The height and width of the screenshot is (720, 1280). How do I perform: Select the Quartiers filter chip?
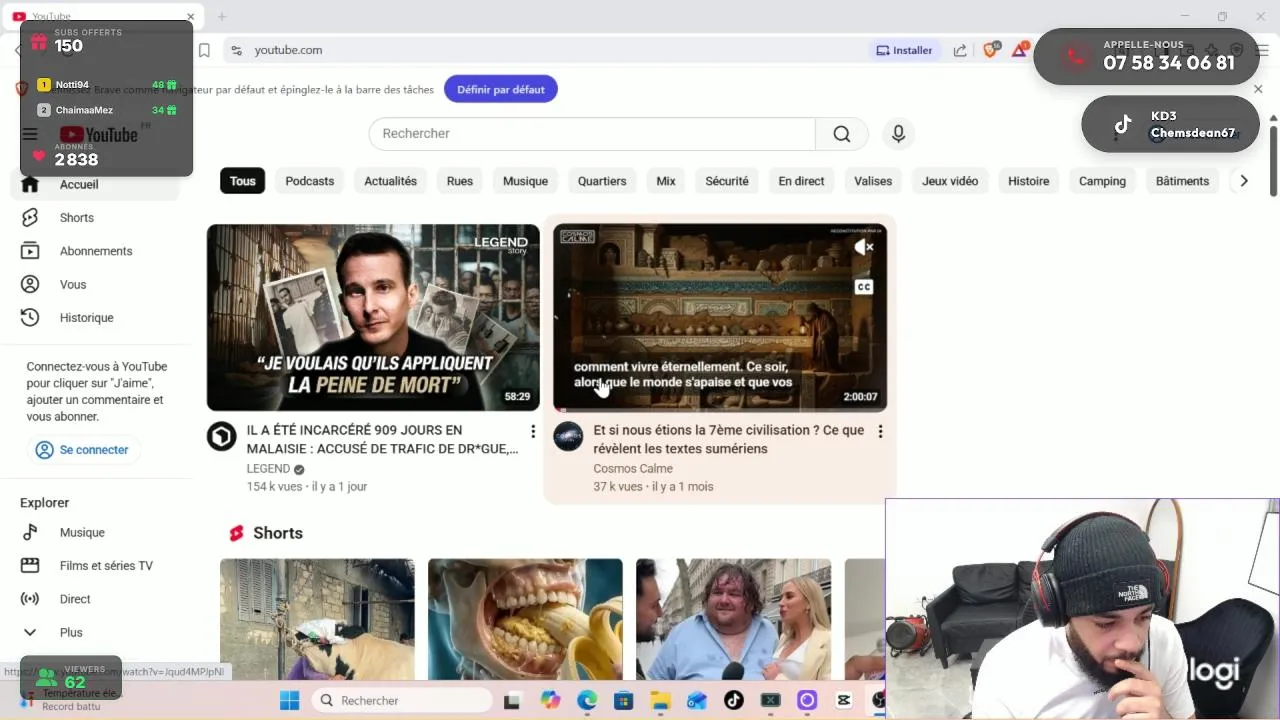pyautogui.click(x=602, y=181)
